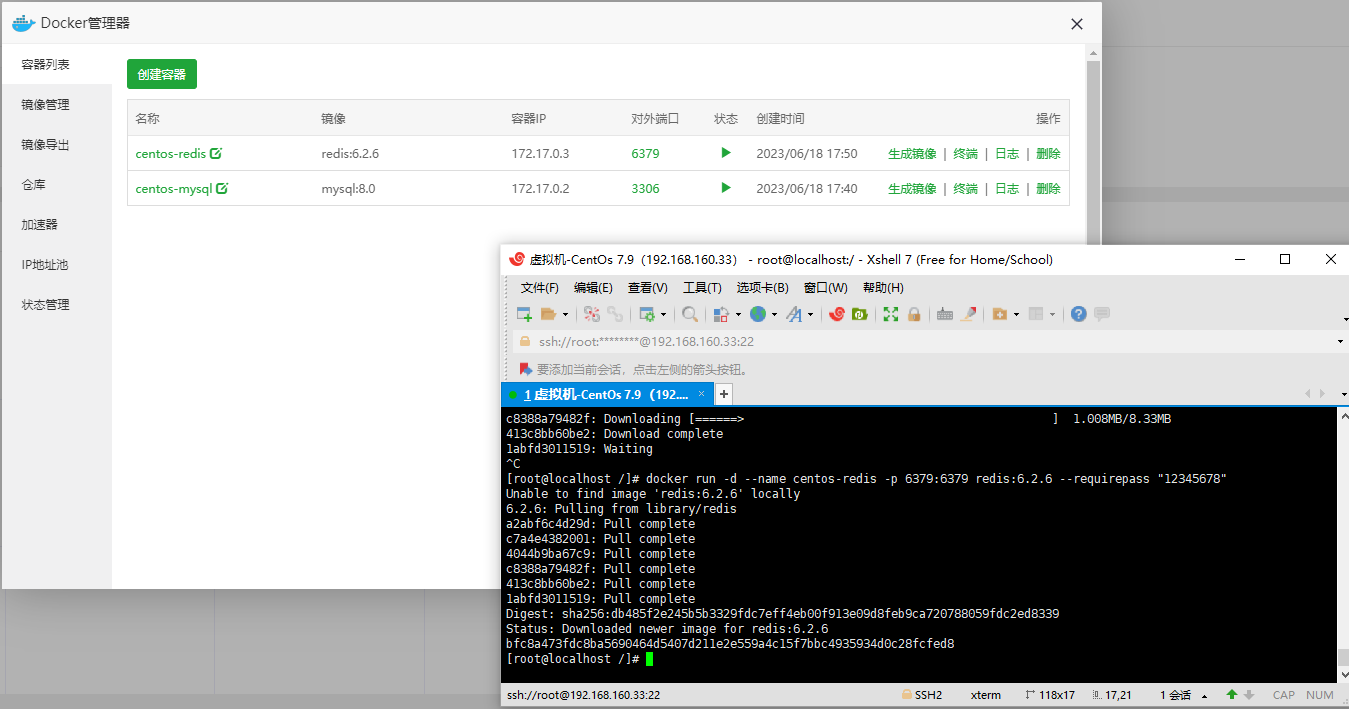Launch Xftp via green toolbar icon

point(859,314)
